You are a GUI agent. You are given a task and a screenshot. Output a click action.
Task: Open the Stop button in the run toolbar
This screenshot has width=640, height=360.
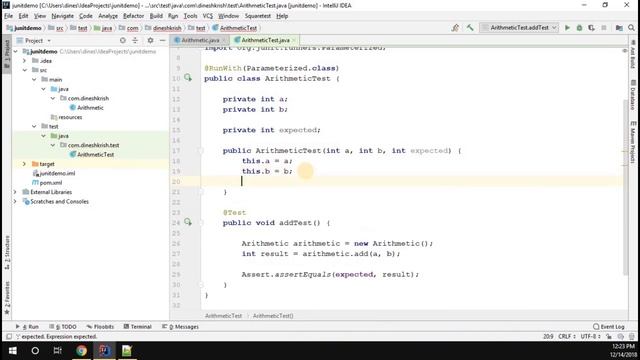[604, 28]
